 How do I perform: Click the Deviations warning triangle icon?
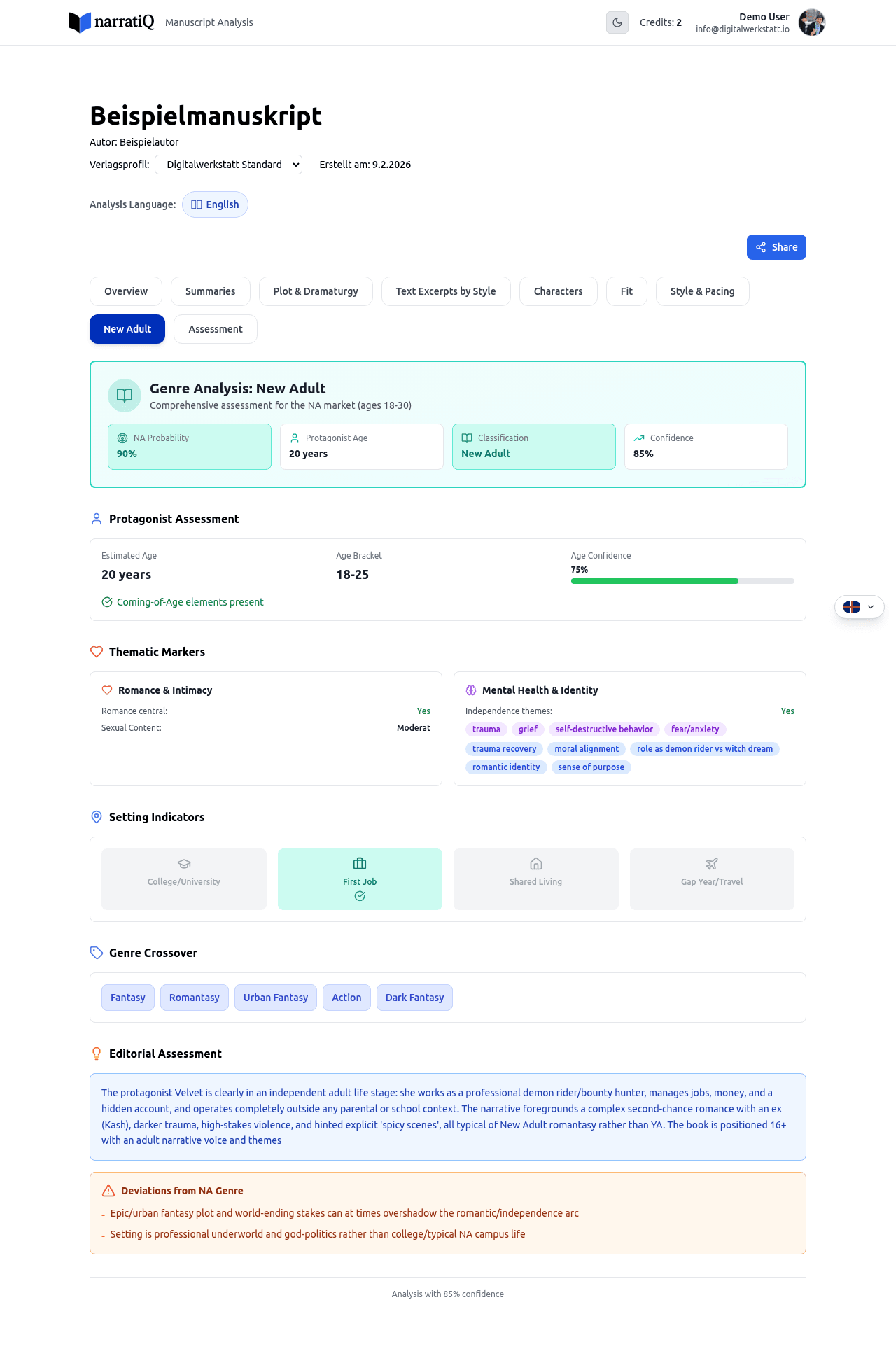108,1191
